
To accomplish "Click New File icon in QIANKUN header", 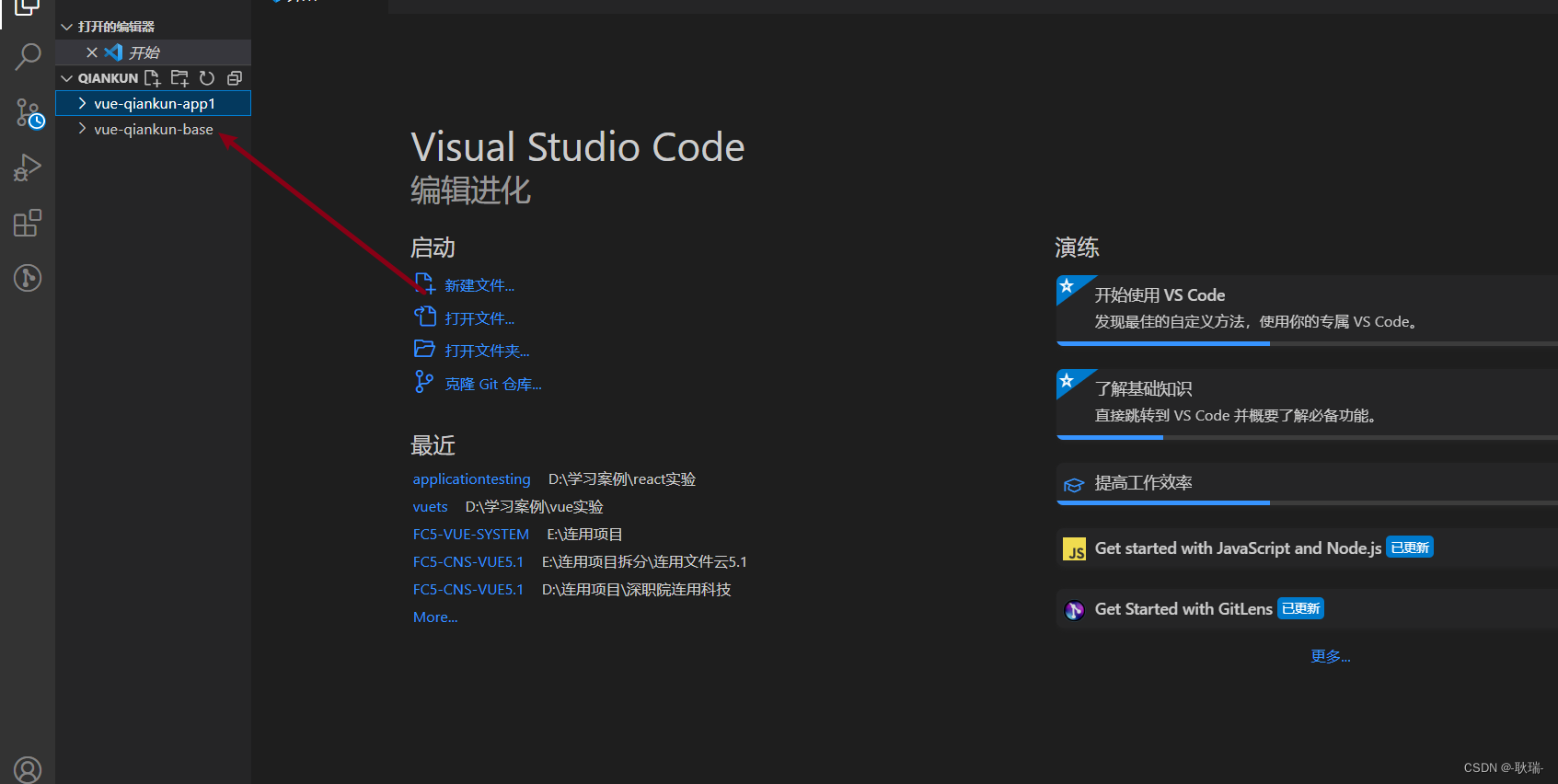I will pyautogui.click(x=153, y=78).
